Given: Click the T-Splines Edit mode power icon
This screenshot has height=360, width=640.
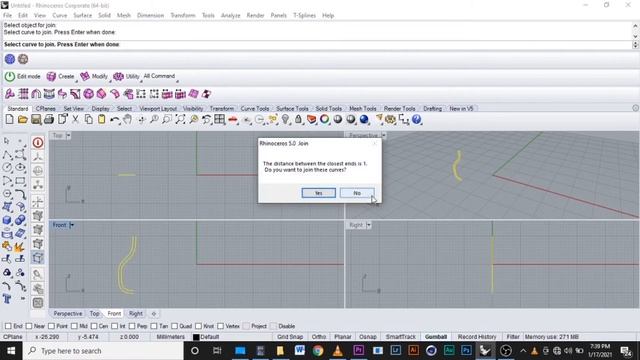Looking at the screenshot, I should tap(10, 76).
